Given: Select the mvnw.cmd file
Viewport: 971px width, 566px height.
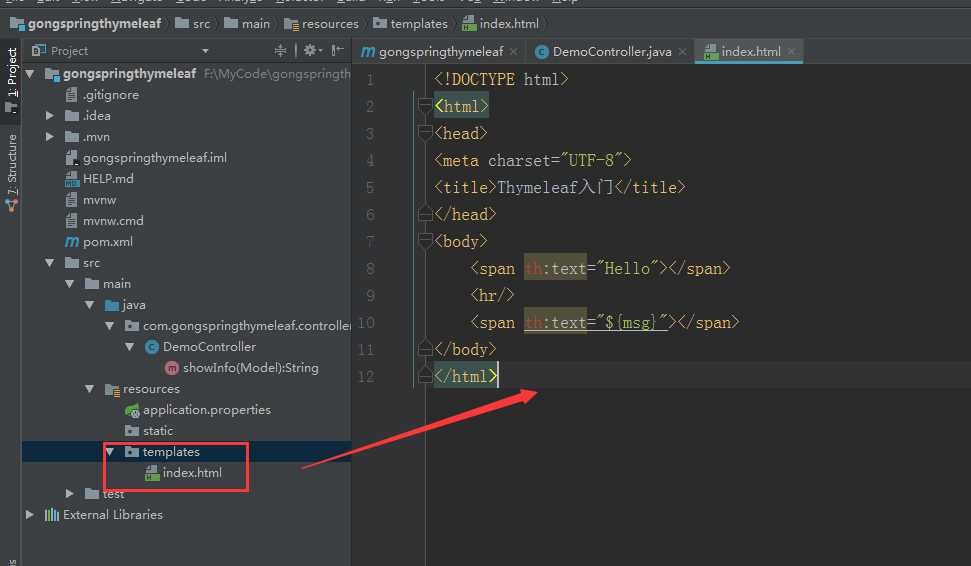Looking at the screenshot, I should point(105,221).
